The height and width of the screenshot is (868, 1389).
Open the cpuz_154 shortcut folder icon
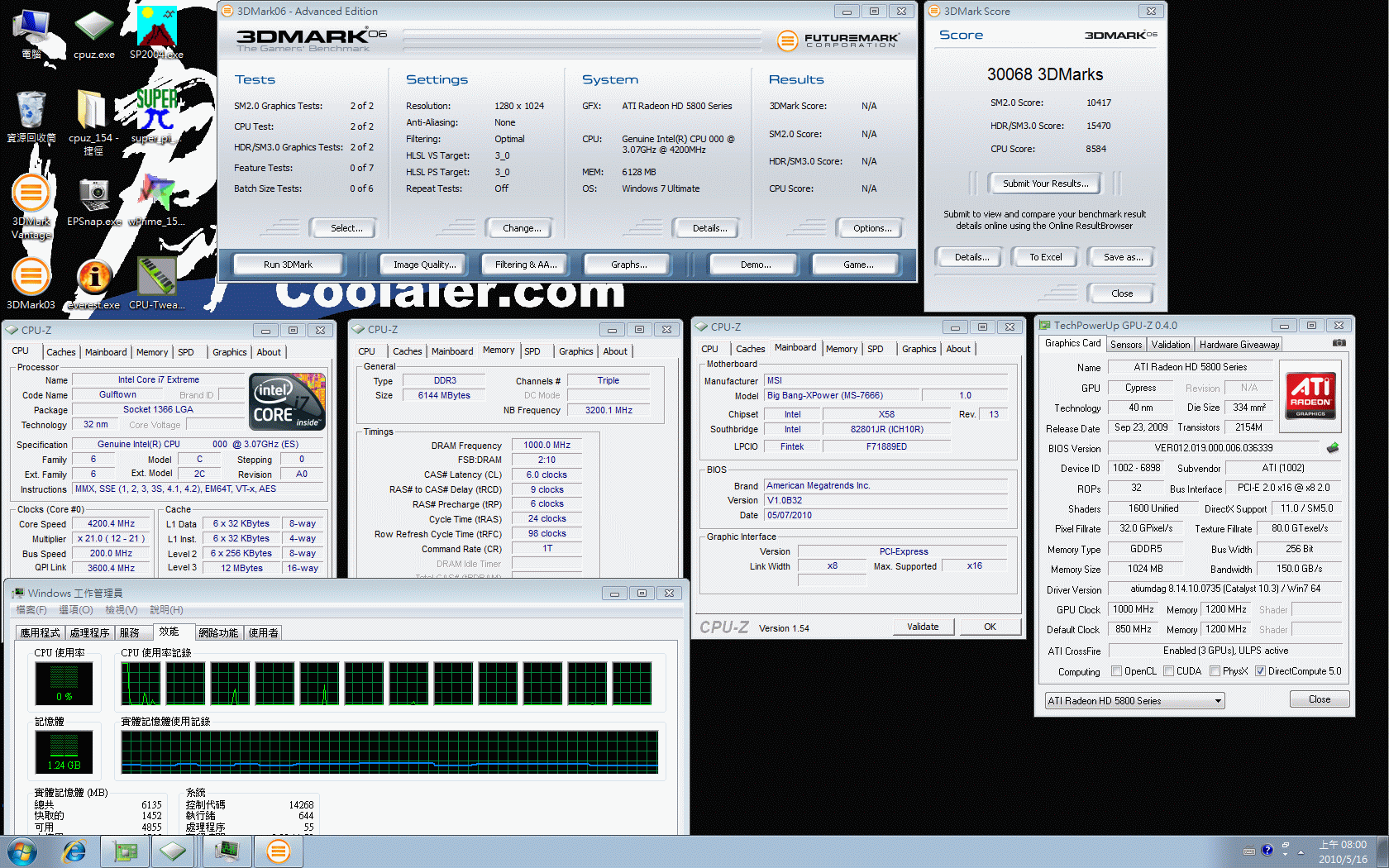93,122
